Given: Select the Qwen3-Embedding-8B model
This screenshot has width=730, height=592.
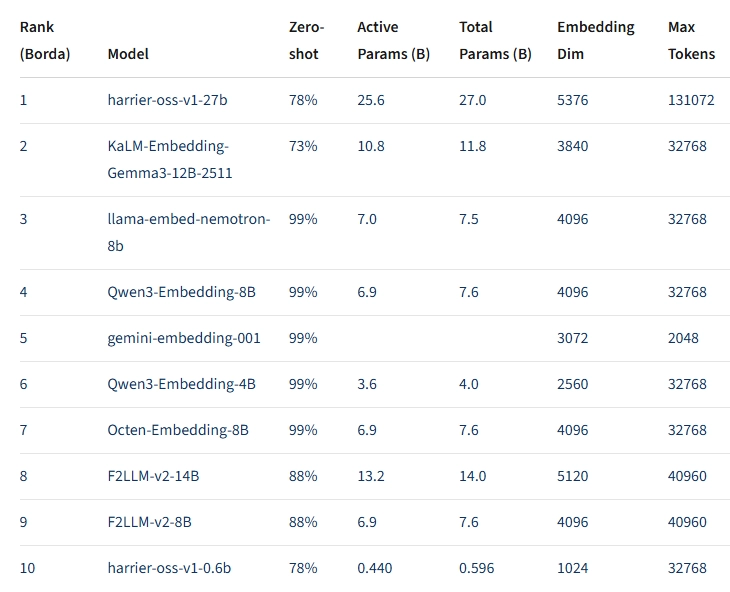Looking at the screenshot, I should (181, 292).
